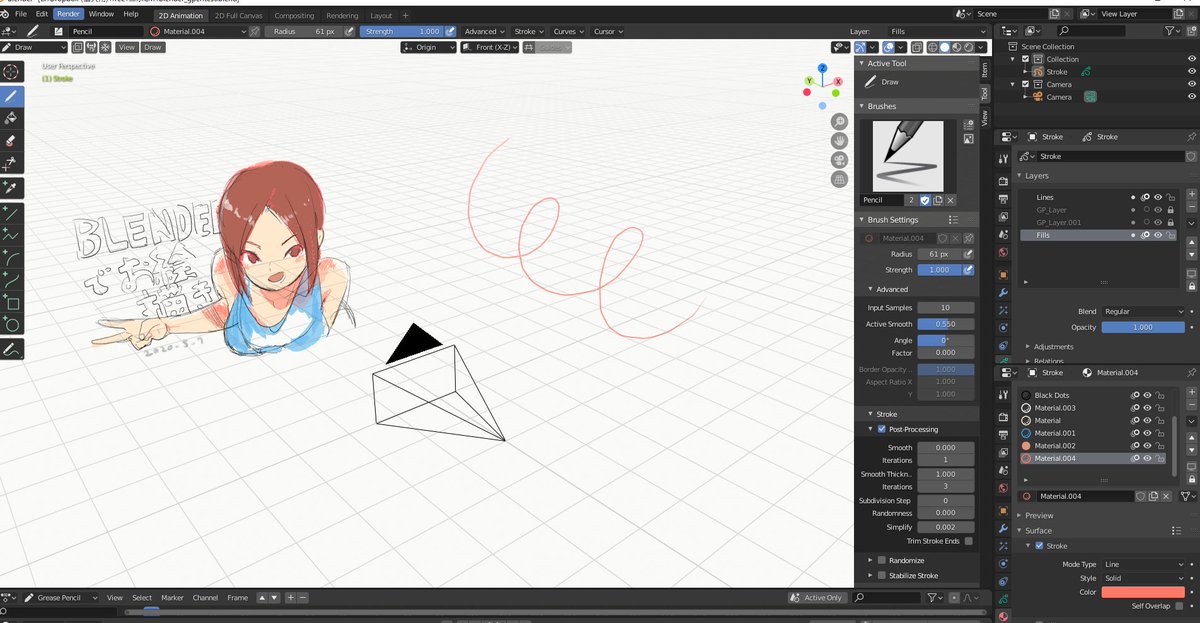This screenshot has height=623, width=1200.
Task: Enable the Randomize checkbox
Action: 881,561
